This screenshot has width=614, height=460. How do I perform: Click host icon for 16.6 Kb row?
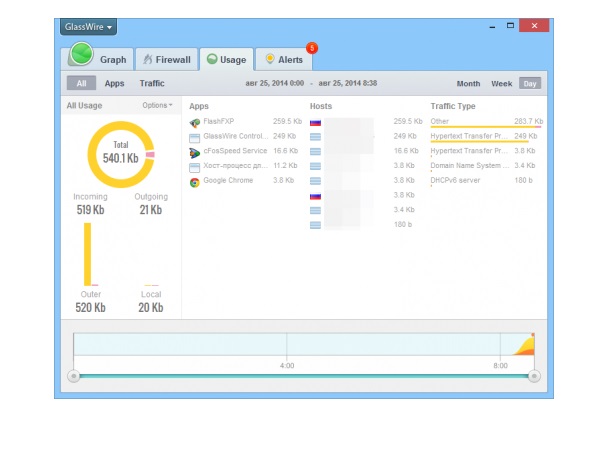(x=315, y=152)
